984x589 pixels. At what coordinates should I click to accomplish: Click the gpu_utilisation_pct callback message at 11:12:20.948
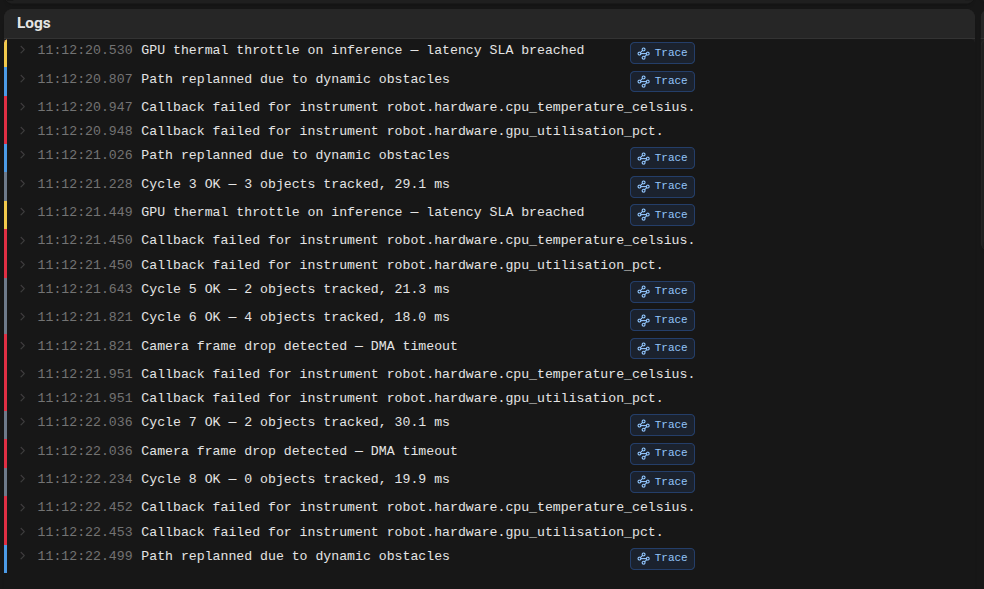tap(402, 131)
